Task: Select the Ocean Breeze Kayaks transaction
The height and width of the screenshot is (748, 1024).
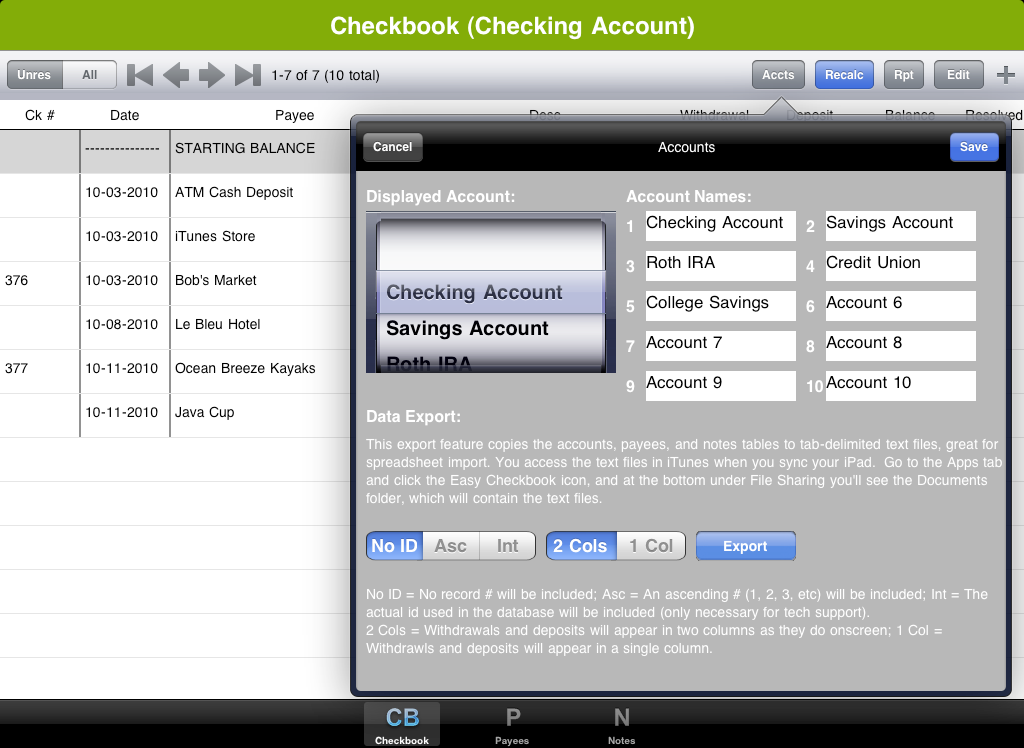Action: point(175,370)
